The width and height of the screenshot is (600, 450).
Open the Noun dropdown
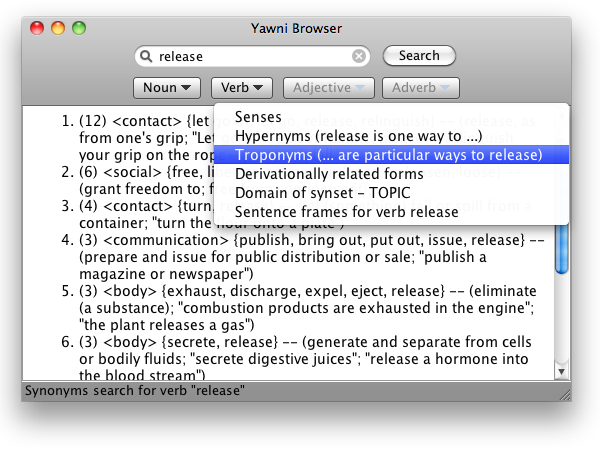[167, 88]
